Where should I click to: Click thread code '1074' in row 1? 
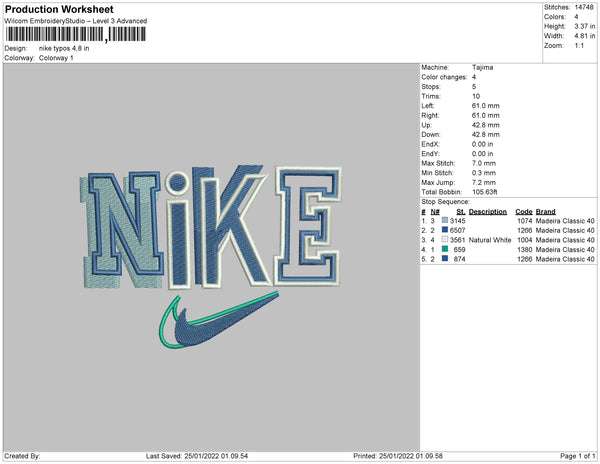point(525,221)
